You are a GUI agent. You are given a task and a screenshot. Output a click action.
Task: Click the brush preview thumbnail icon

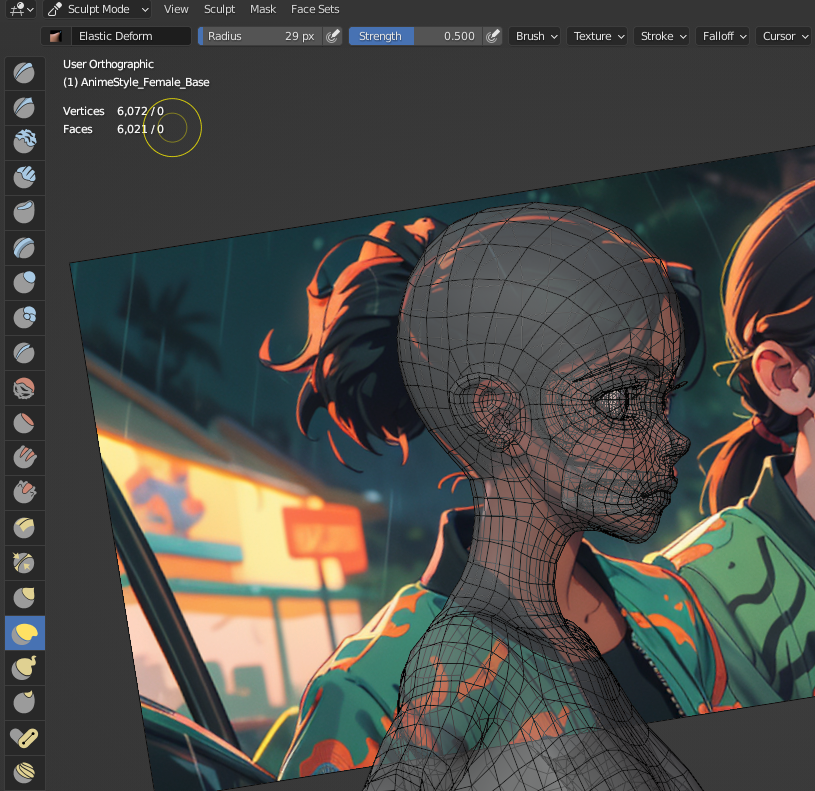[x=56, y=36]
